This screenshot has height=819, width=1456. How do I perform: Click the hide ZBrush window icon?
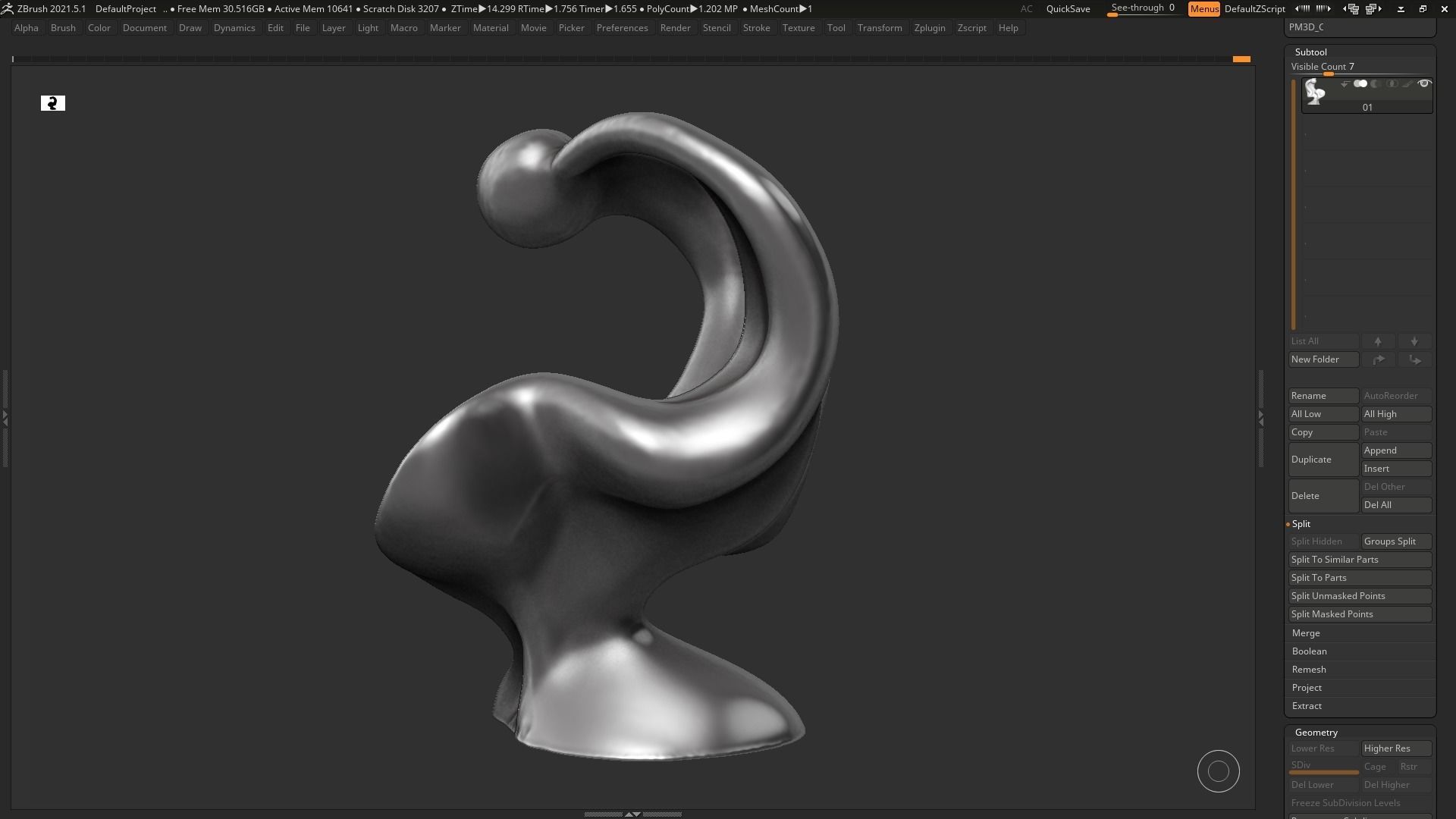[x=1401, y=9]
